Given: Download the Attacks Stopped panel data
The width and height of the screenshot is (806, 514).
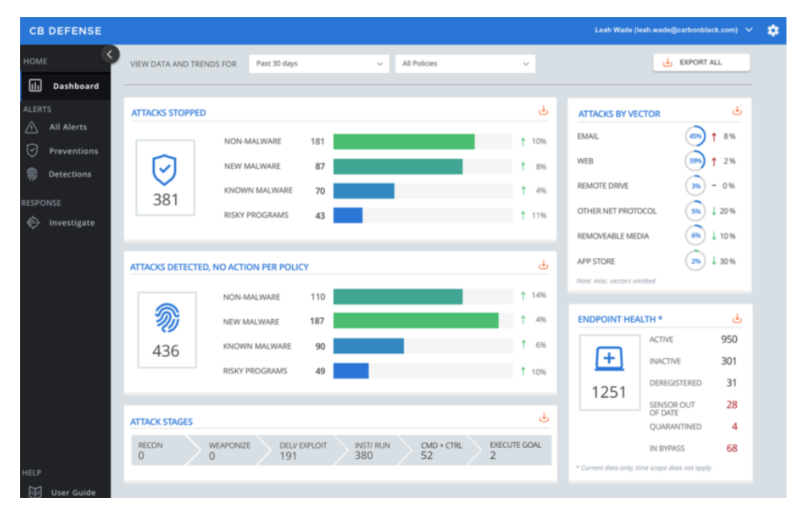Looking at the screenshot, I should 544,112.
